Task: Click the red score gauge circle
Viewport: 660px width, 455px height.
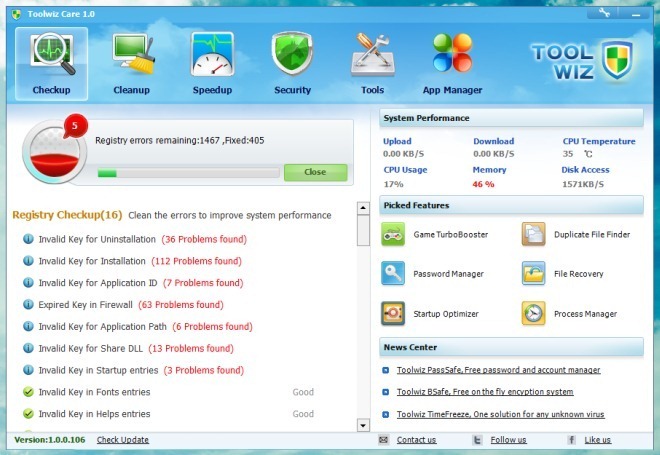Action: (x=54, y=152)
